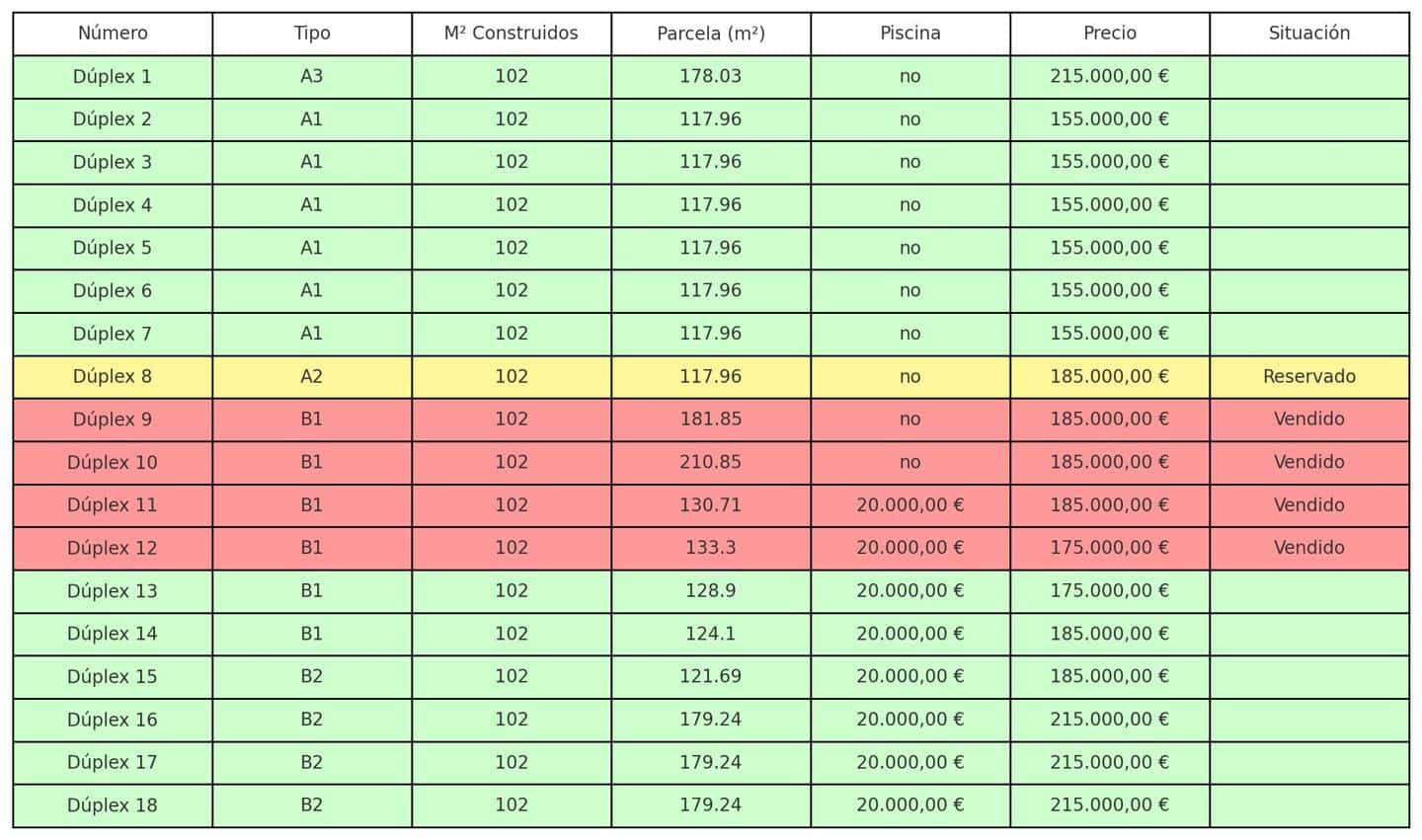
Task: Select the Dúplex 18 precio cell
Action: coord(1110,805)
